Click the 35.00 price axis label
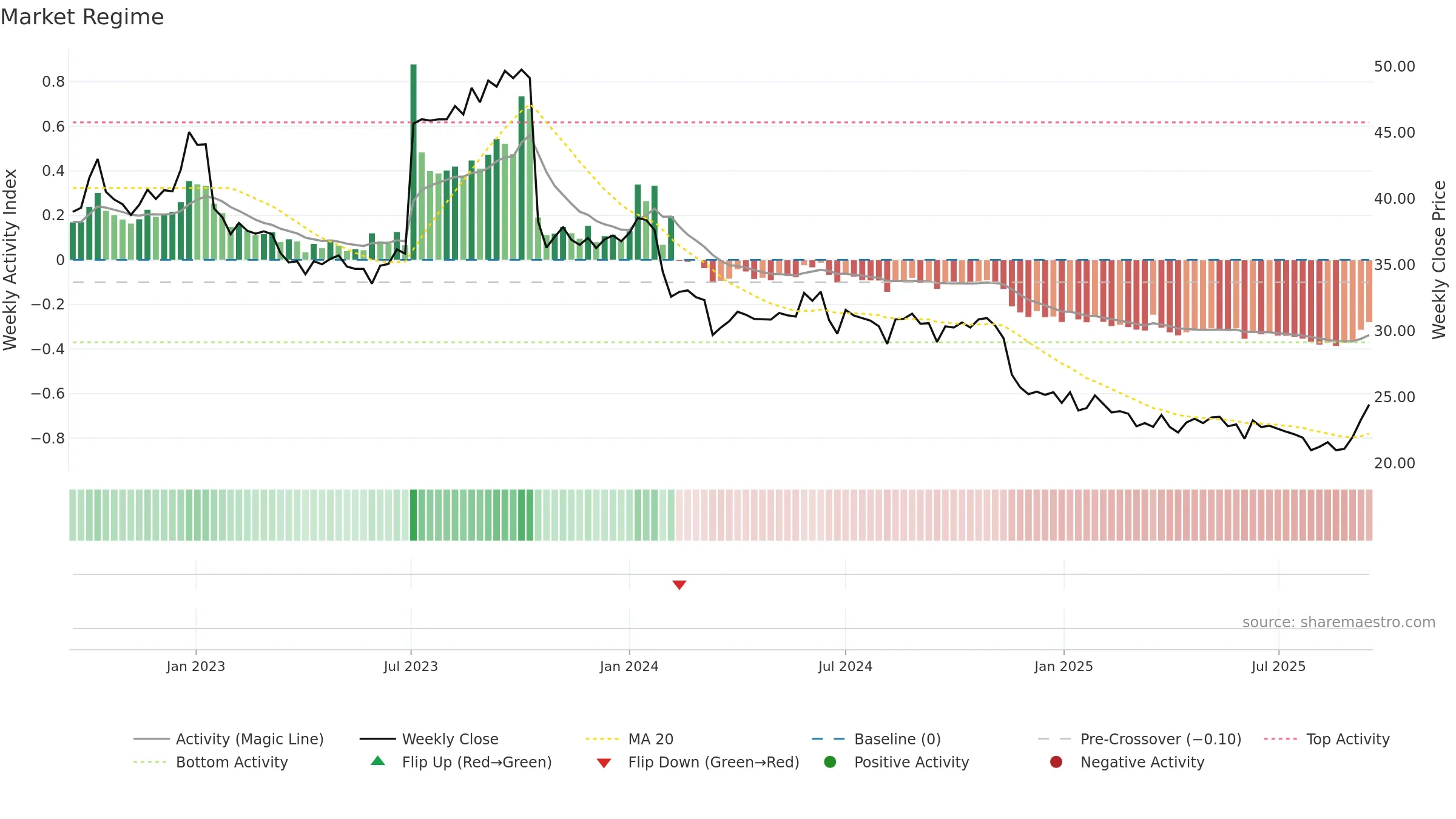1456x819 pixels. point(1394,265)
